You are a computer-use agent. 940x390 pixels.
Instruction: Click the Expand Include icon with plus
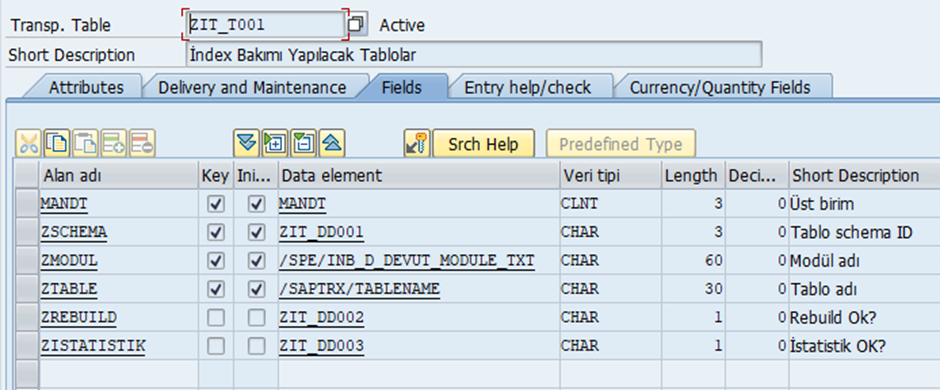(275, 144)
